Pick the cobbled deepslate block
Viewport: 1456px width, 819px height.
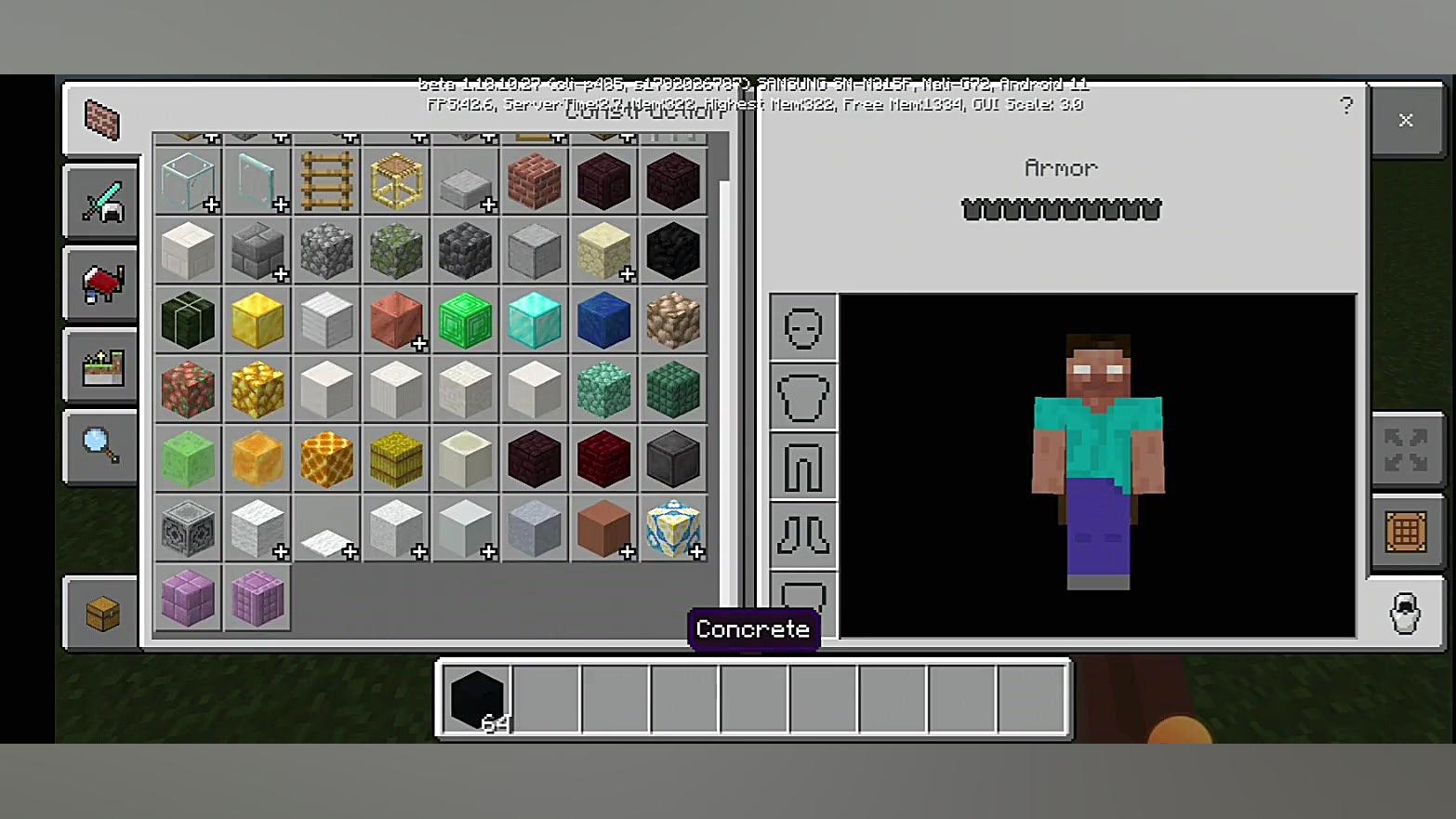tap(466, 251)
